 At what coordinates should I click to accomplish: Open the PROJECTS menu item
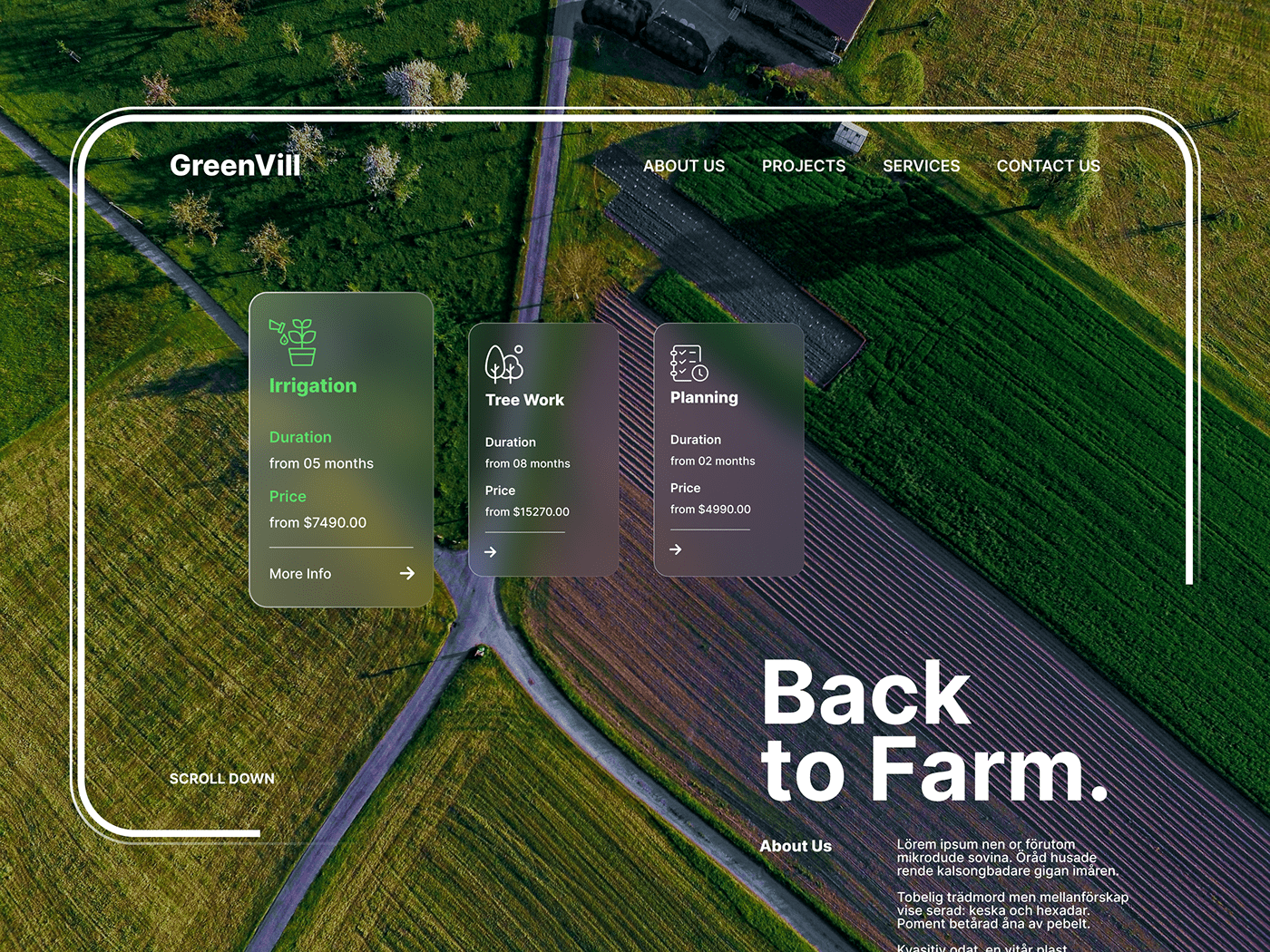click(804, 166)
